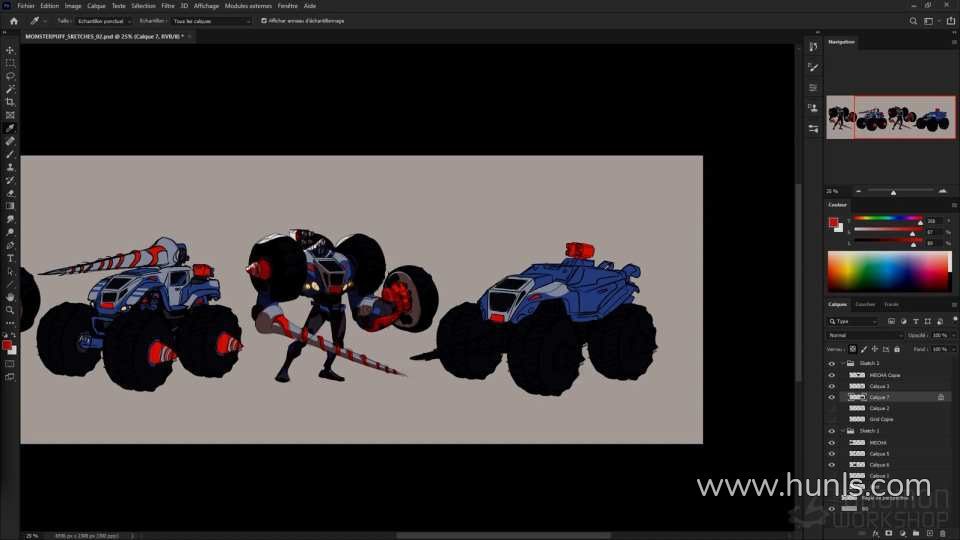The image size is (960, 540).
Task: Click the Navigation panel canvas thumbnail
Action: [x=890, y=117]
